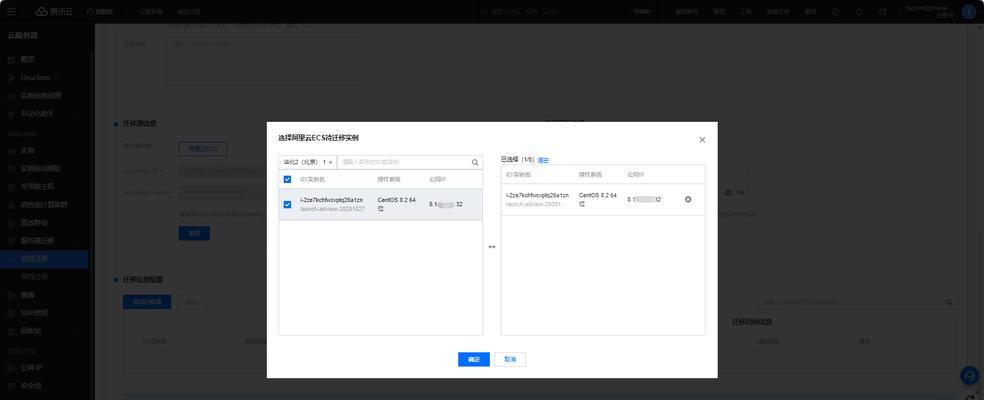Open 高性能计算集群 sidebar icon

pos(11,205)
